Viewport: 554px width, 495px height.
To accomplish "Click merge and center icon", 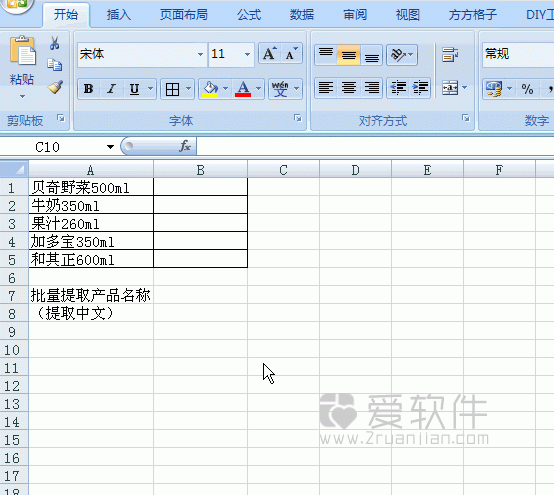I will [x=450, y=88].
